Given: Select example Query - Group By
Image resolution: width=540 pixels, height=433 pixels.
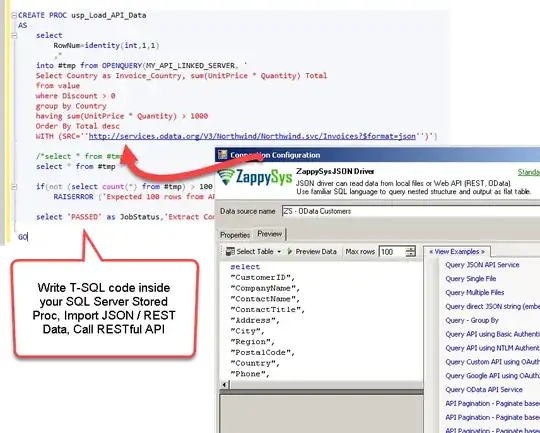Looking at the screenshot, I should (472, 320).
